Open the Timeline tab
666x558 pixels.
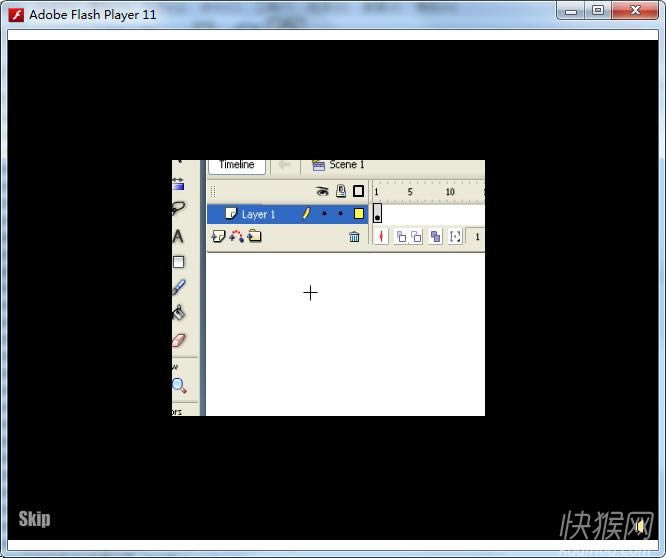pyautogui.click(x=237, y=165)
